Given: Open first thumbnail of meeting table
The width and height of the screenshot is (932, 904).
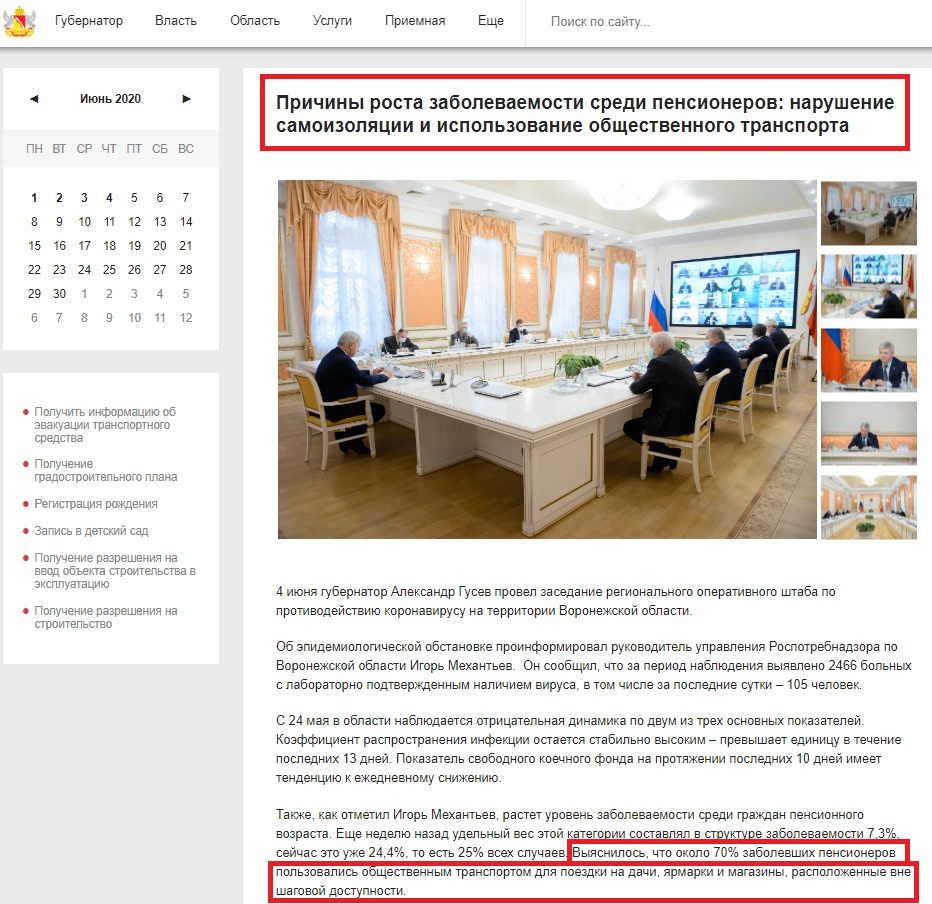Looking at the screenshot, I should (868, 213).
